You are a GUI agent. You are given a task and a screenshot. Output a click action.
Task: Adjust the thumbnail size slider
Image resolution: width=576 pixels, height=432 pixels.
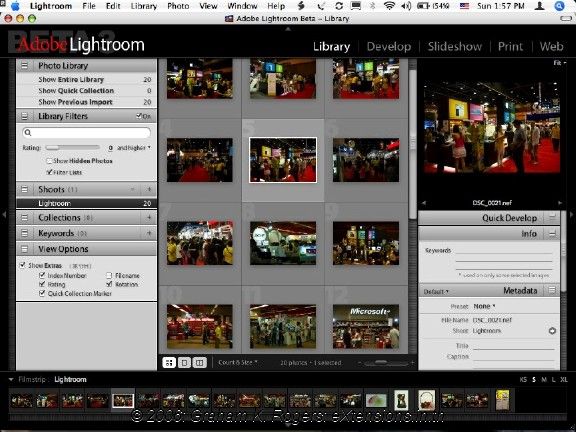coord(385,363)
